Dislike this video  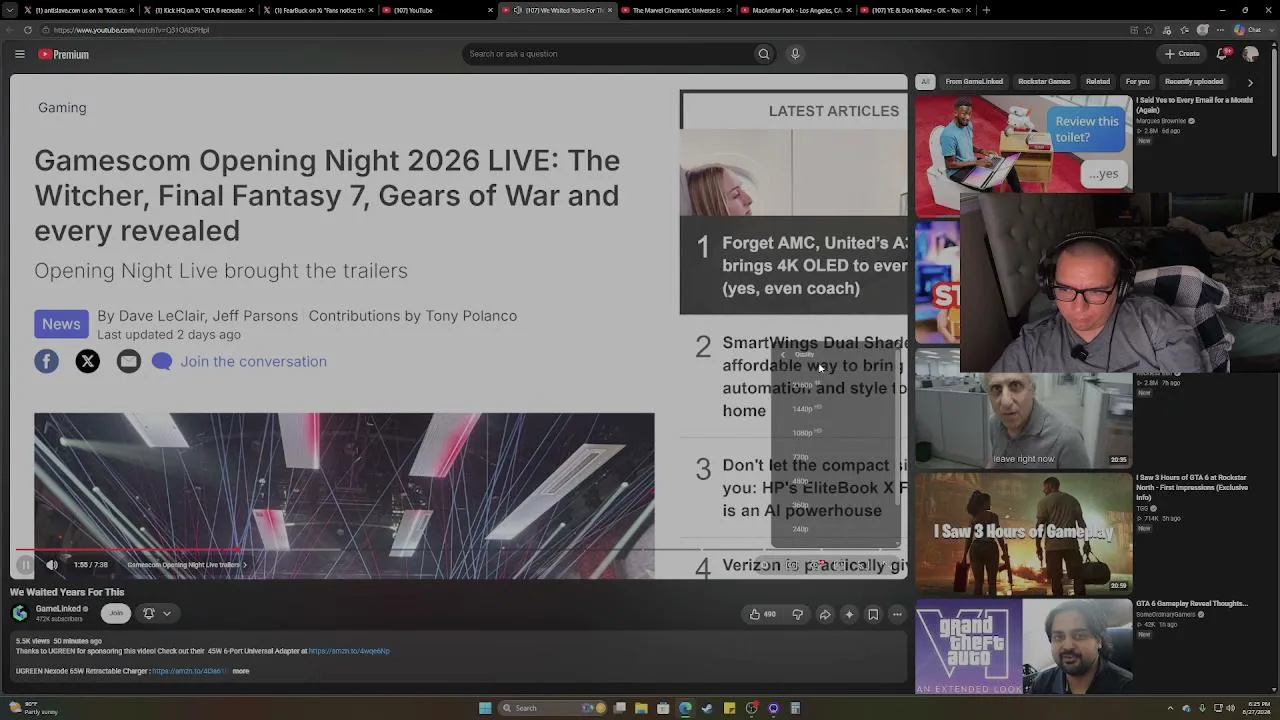[797, 614]
